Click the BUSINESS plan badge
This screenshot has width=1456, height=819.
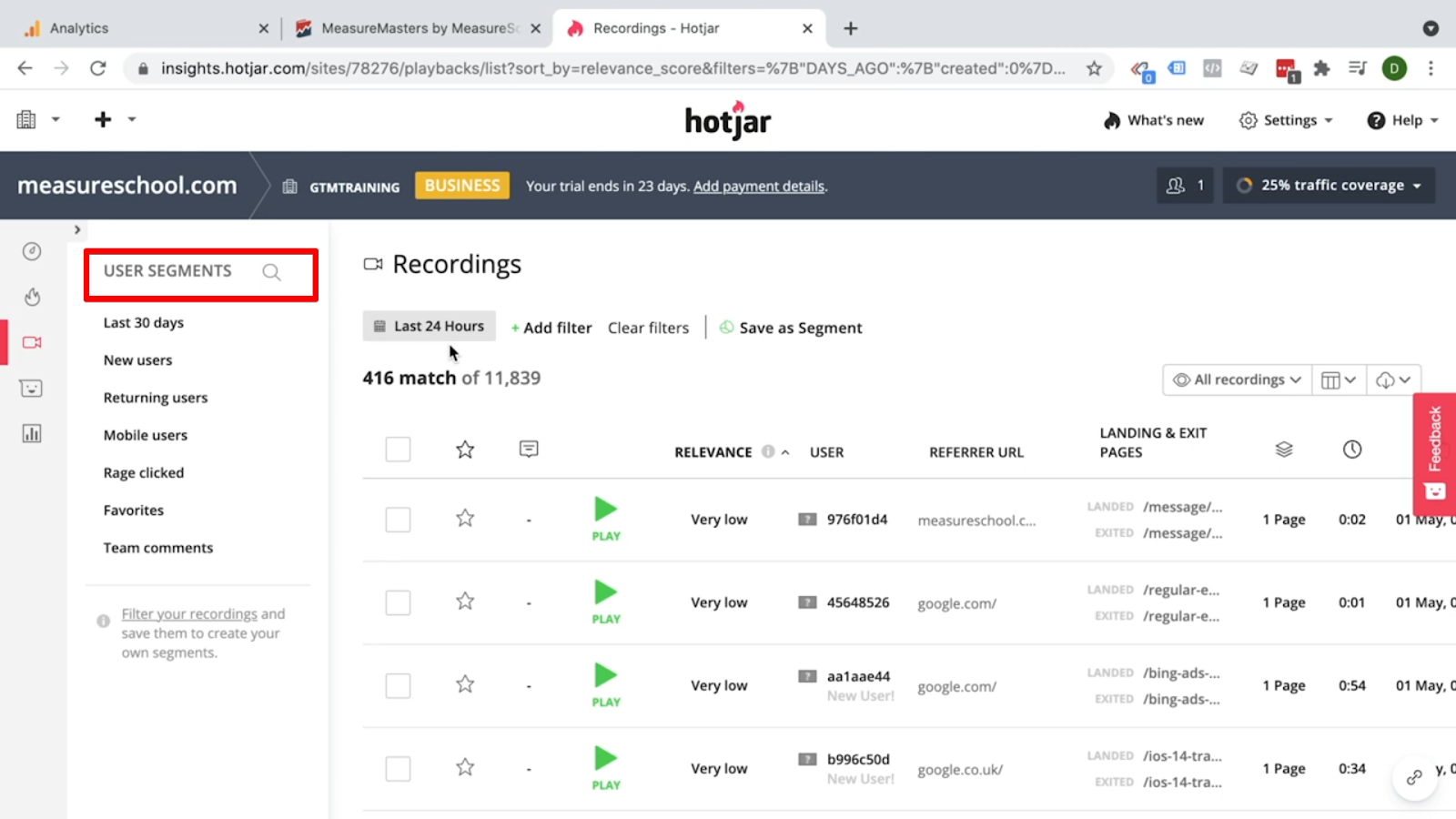(x=462, y=186)
